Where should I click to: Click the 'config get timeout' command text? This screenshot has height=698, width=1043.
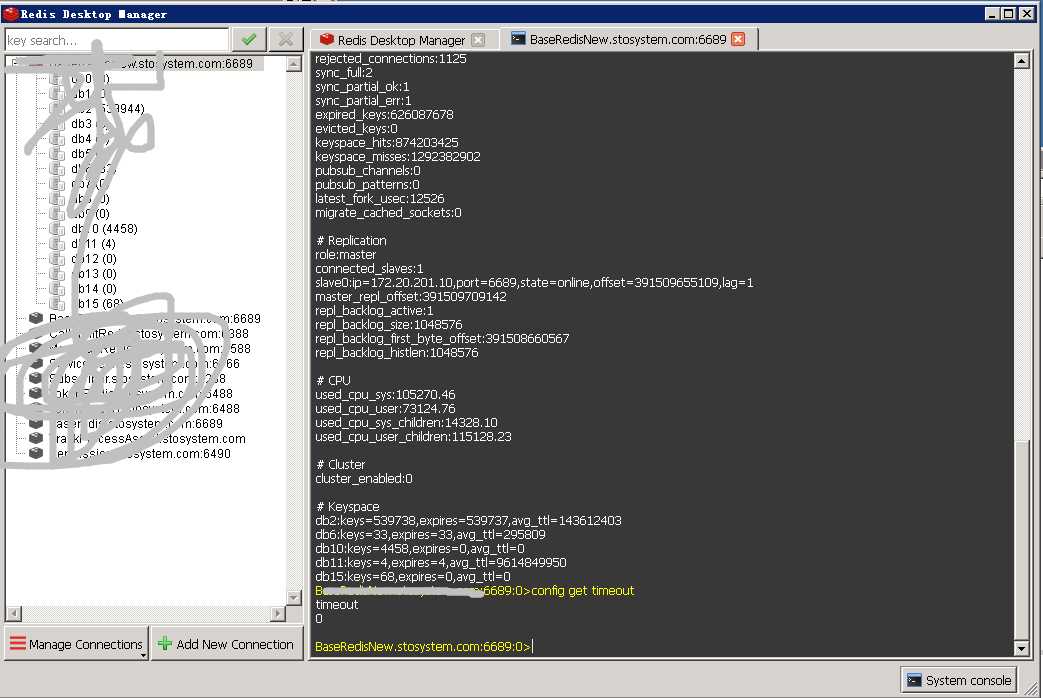pos(583,590)
